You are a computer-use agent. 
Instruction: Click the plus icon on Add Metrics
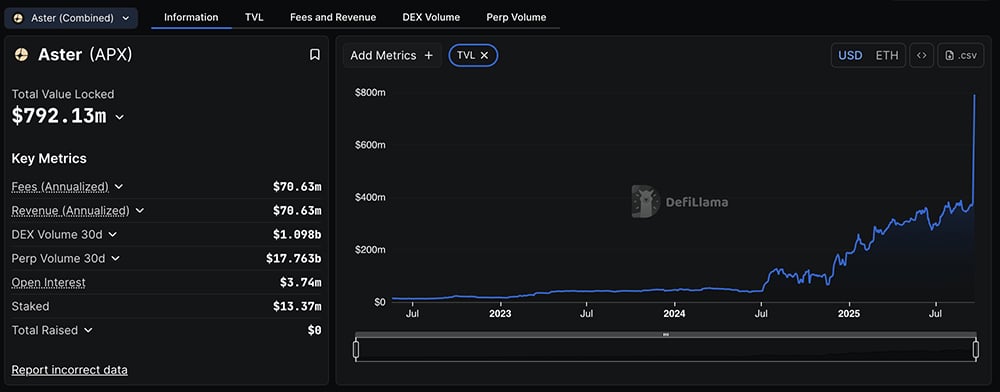coord(429,55)
